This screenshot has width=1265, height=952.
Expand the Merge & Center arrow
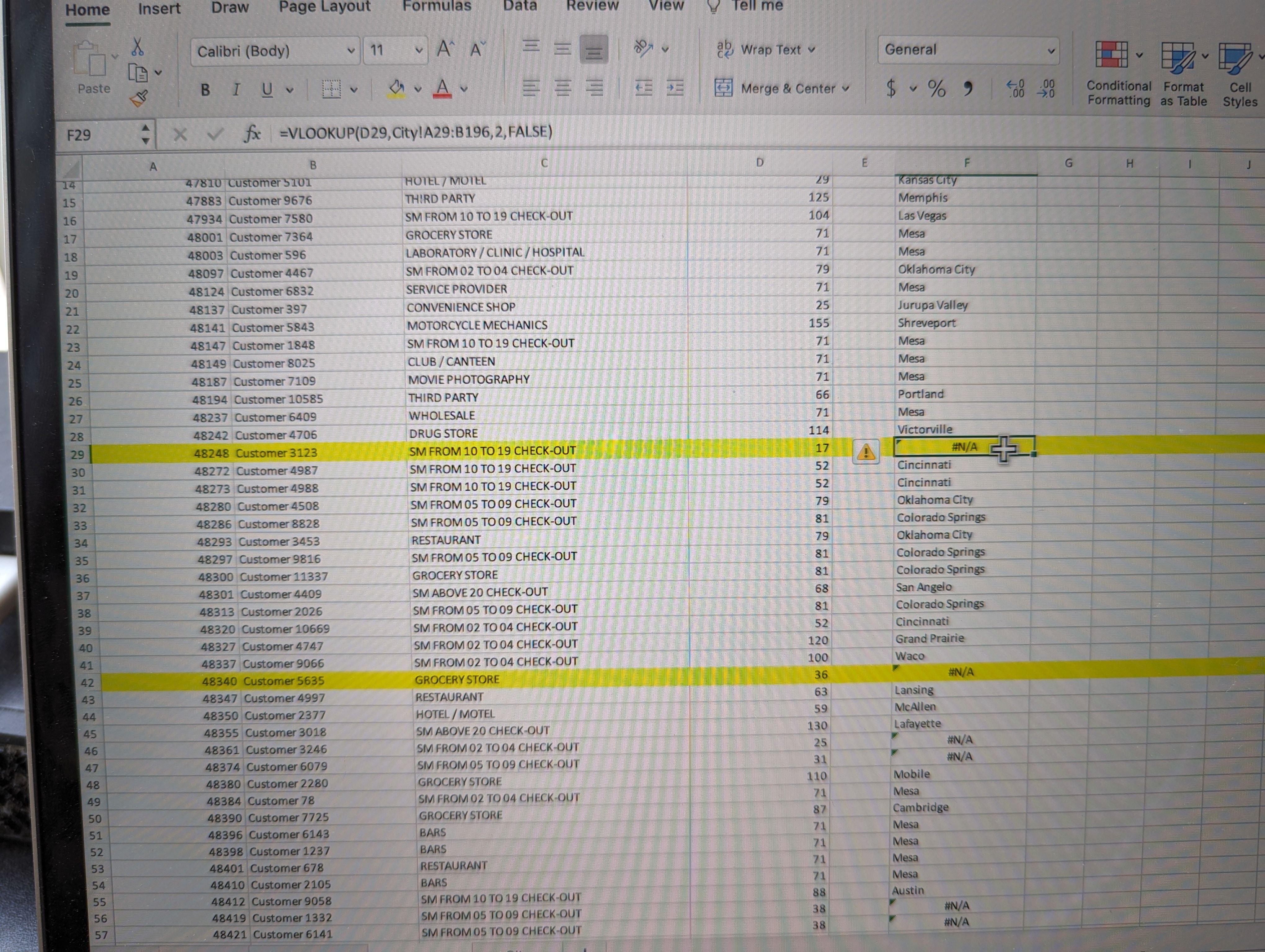click(x=846, y=89)
